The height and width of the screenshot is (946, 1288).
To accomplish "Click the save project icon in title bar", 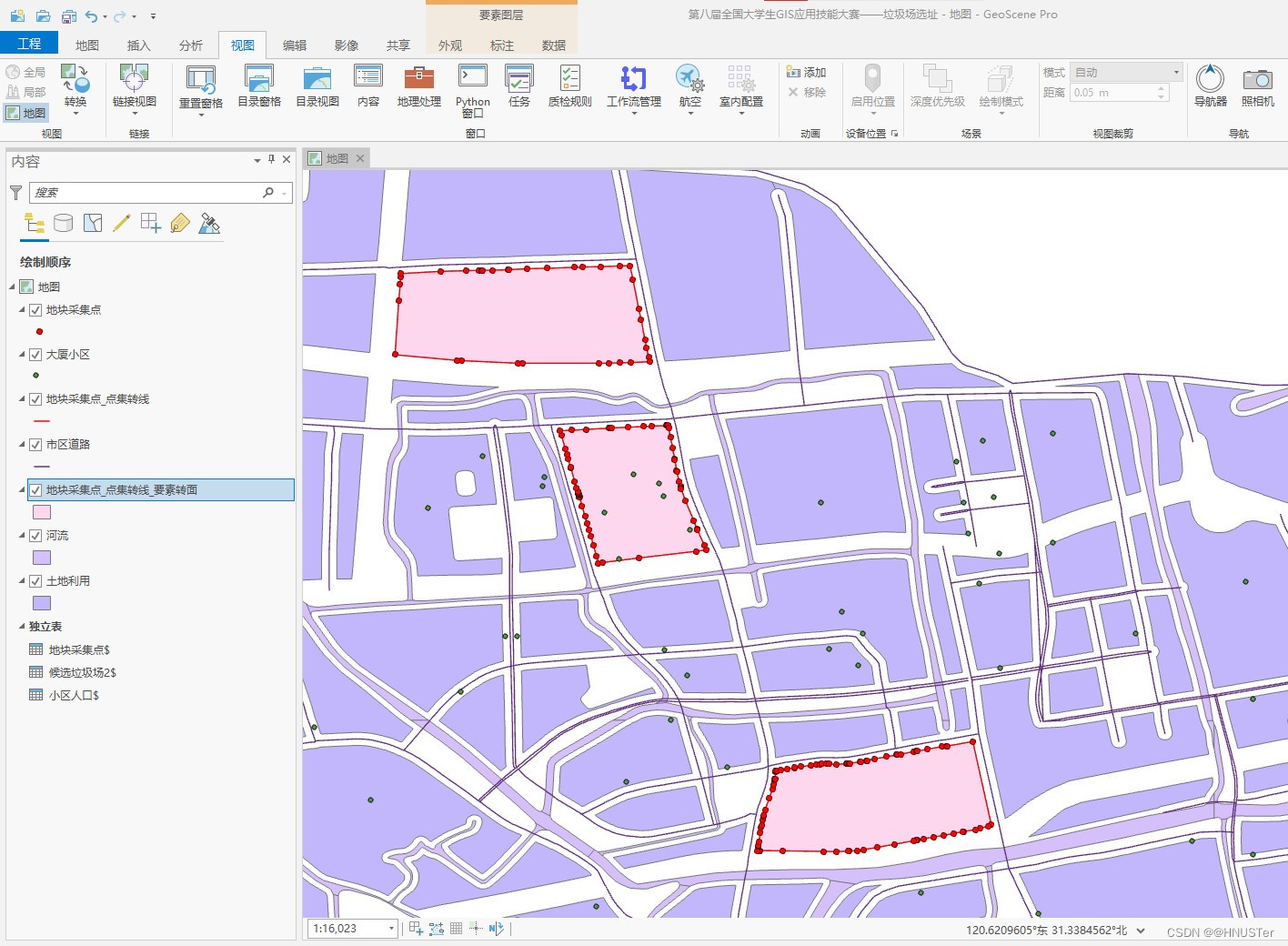I will pos(69,15).
